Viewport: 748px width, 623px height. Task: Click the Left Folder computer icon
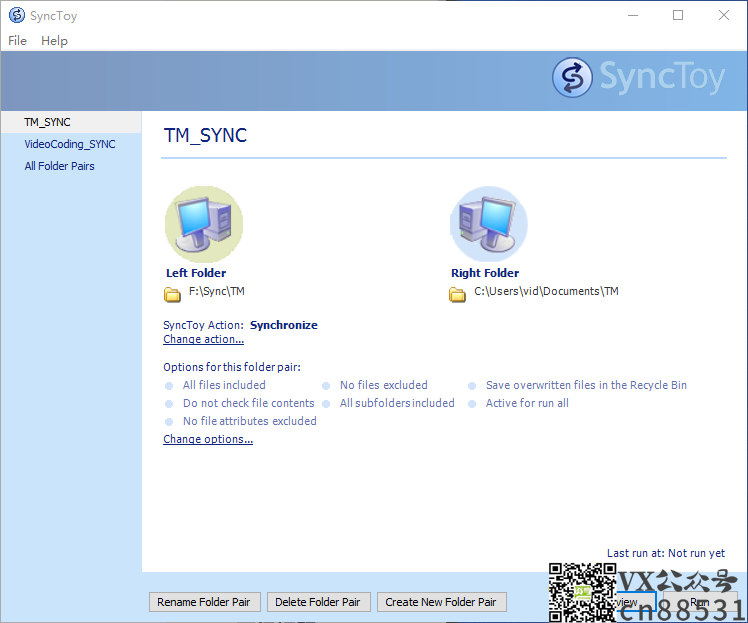[x=203, y=224]
